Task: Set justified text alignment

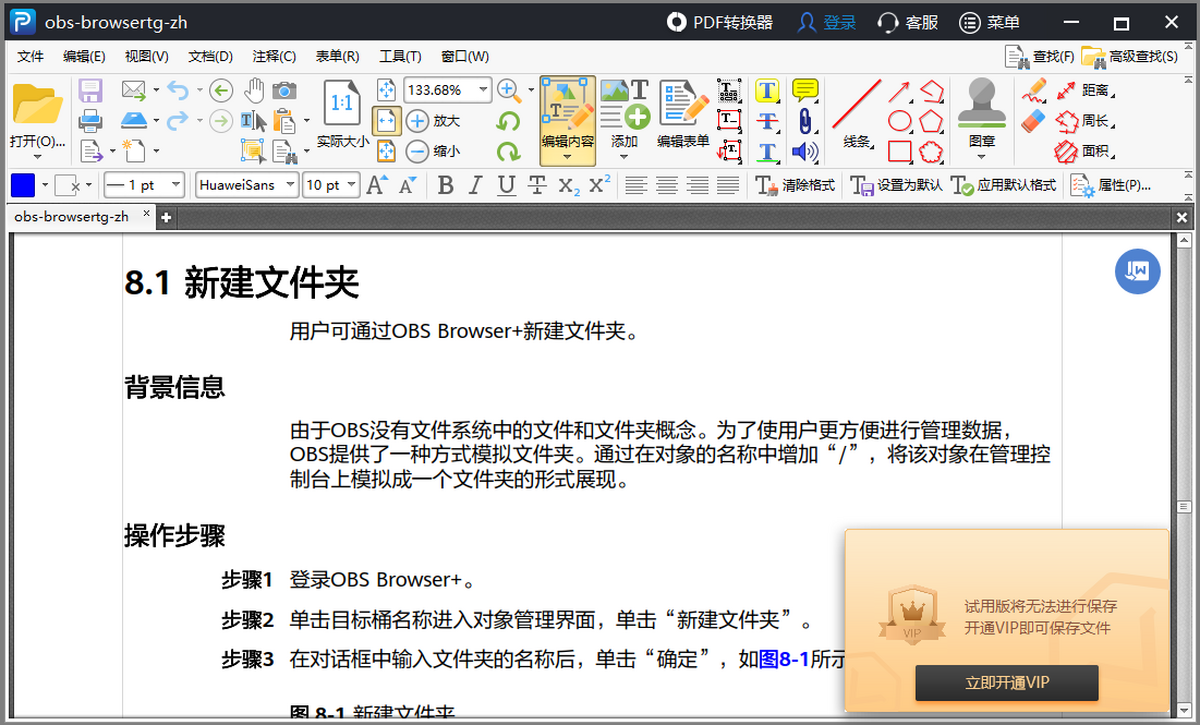Action: [x=729, y=185]
